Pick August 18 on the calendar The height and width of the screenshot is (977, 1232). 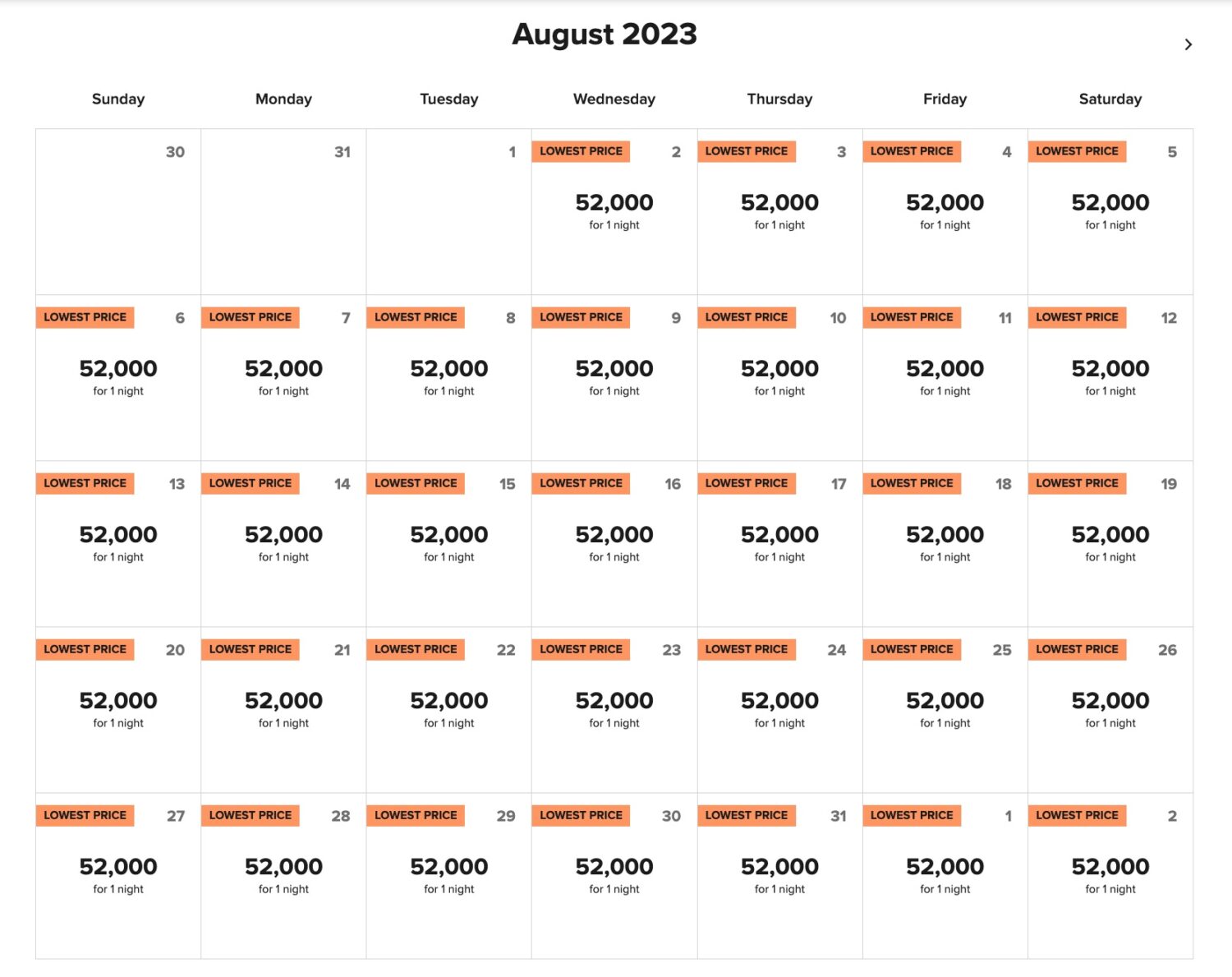(x=945, y=543)
